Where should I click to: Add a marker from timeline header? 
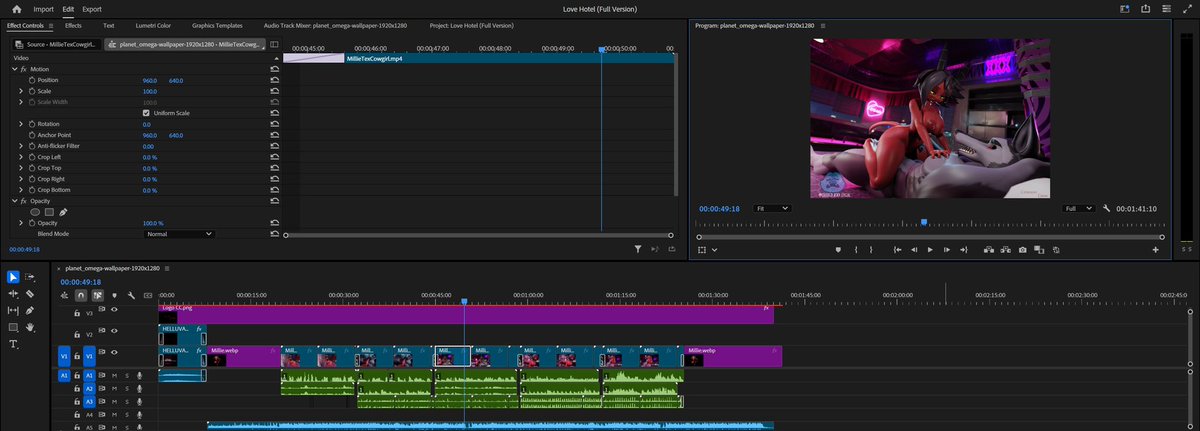(115, 295)
